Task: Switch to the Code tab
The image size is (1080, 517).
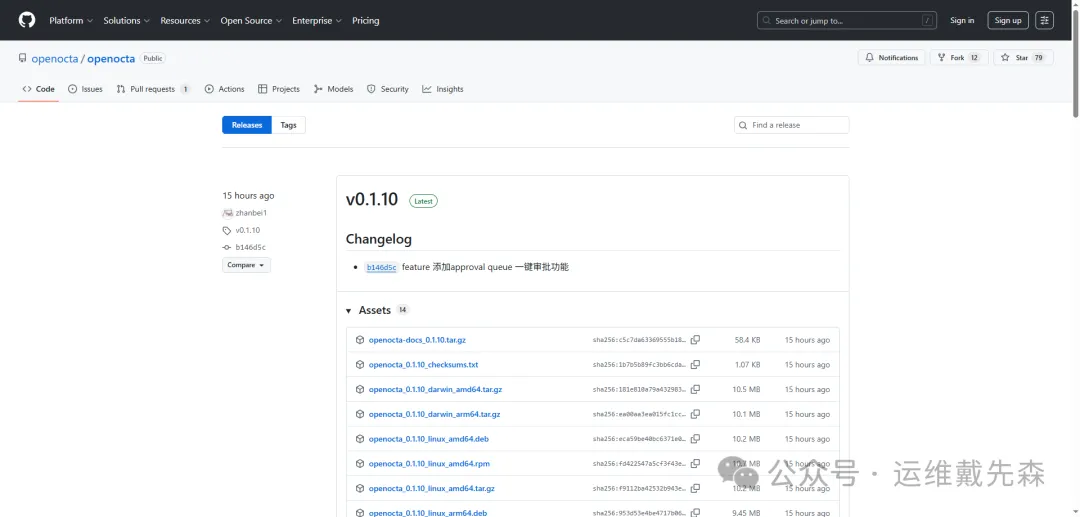Action: tap(39, 89)
